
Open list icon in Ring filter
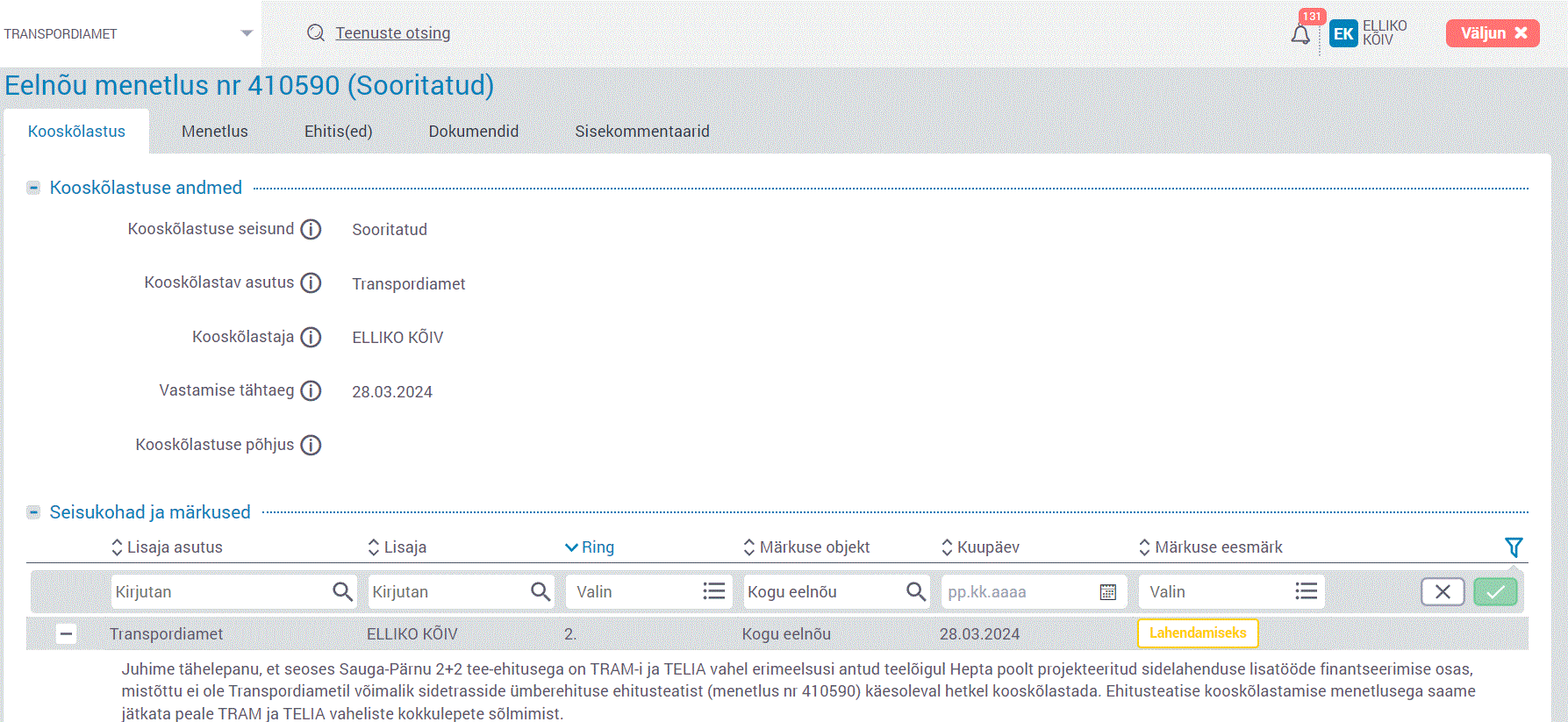click(714, 591)
